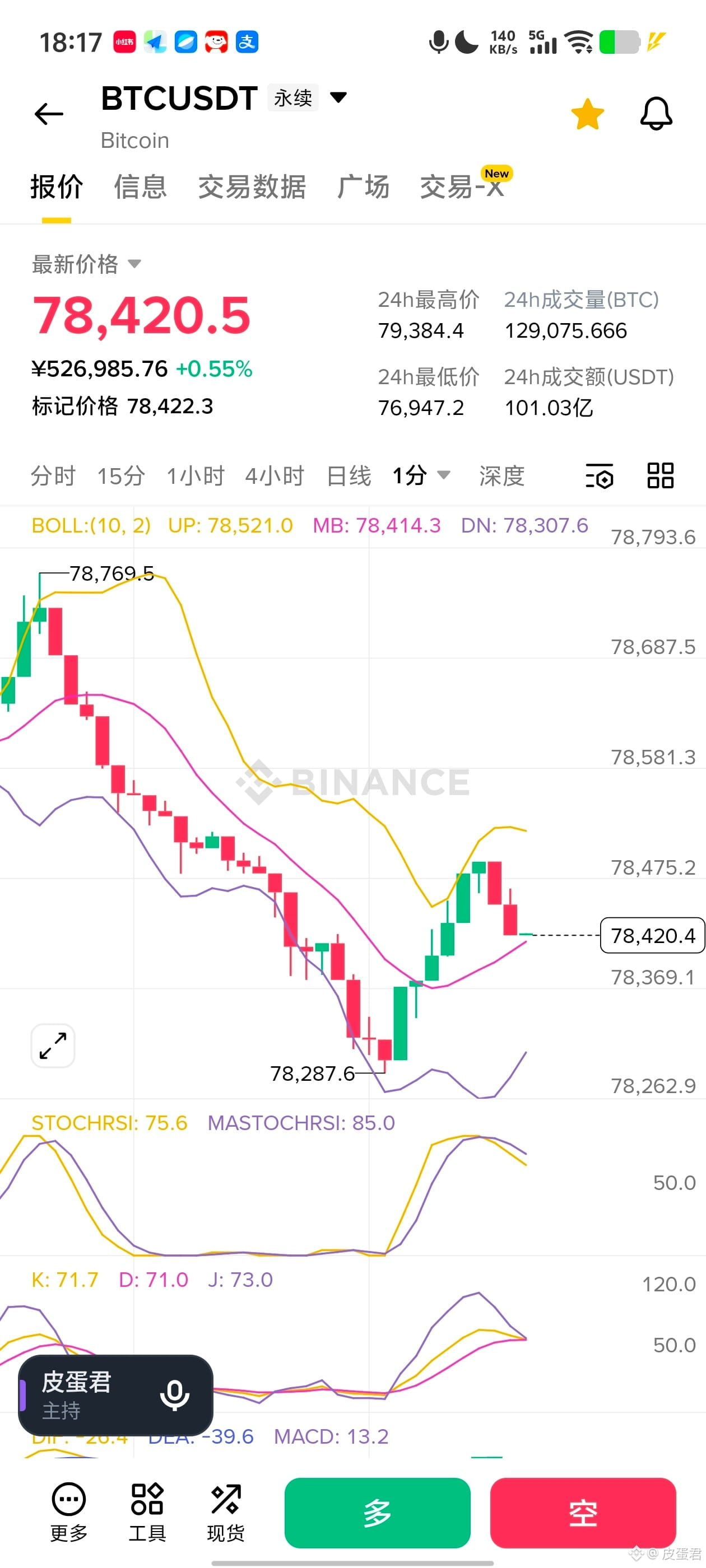Select the 报价 tab
The height and width of the screenshot is (1568, 706).
click(x=57, y=187)
